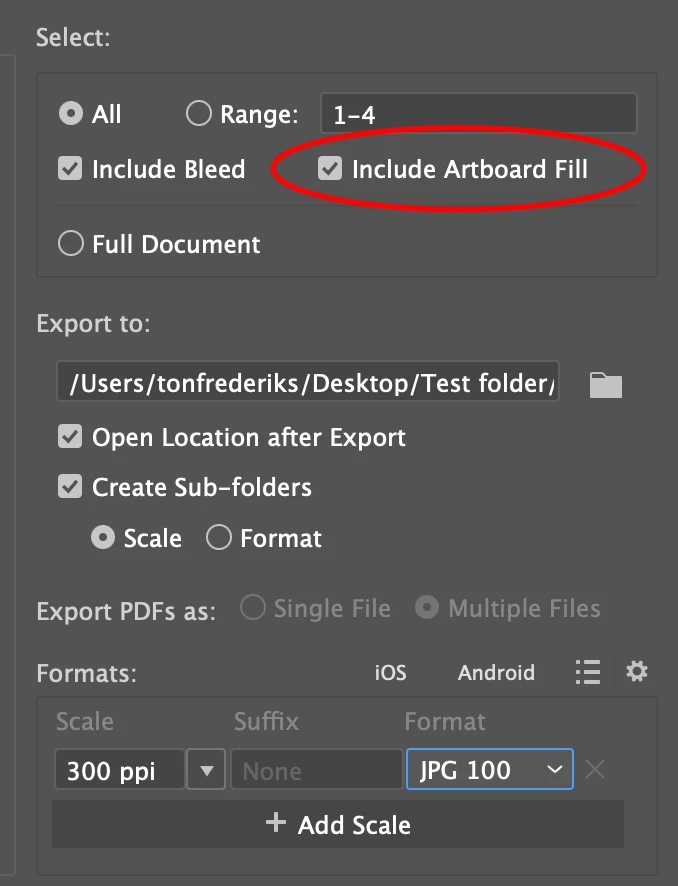Click the list view icon beside Android
This screenshot has height=886, width=678.
[588, 672]
